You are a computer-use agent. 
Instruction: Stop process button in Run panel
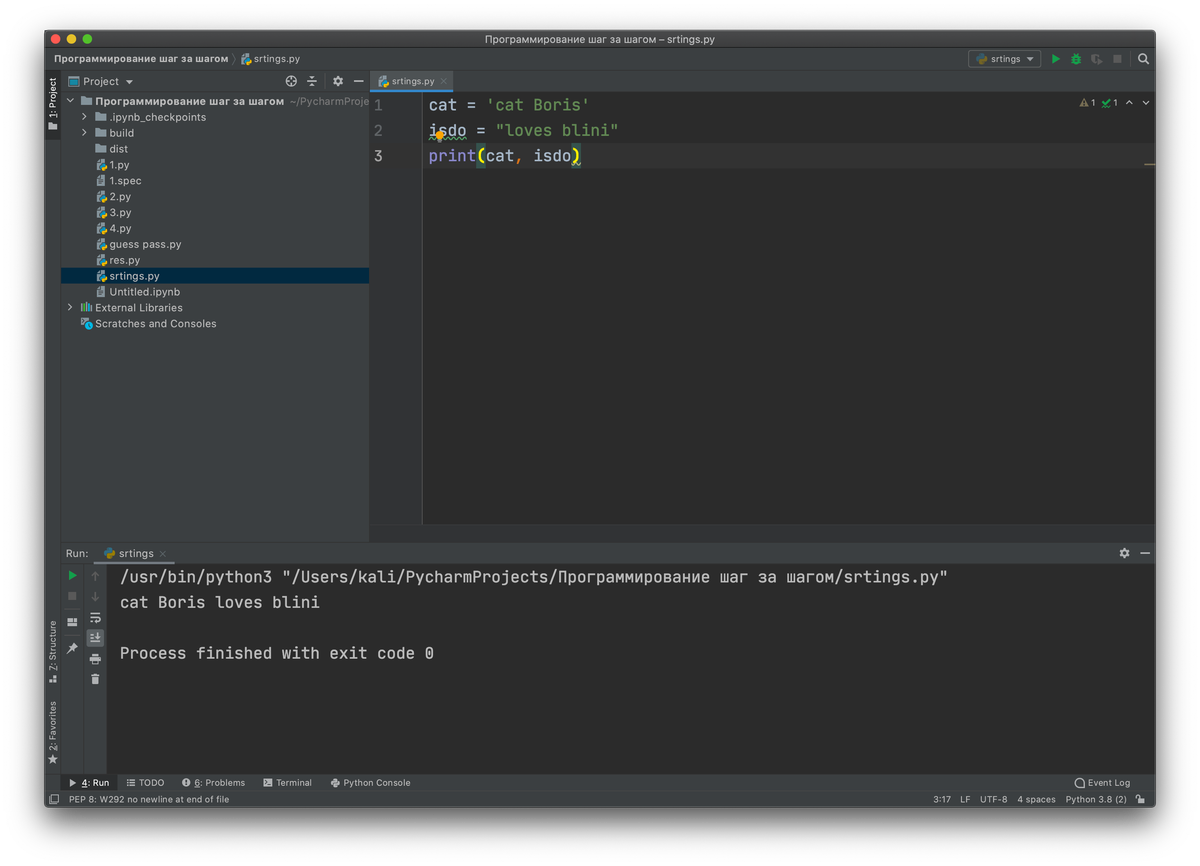click(x=72, y=596)
